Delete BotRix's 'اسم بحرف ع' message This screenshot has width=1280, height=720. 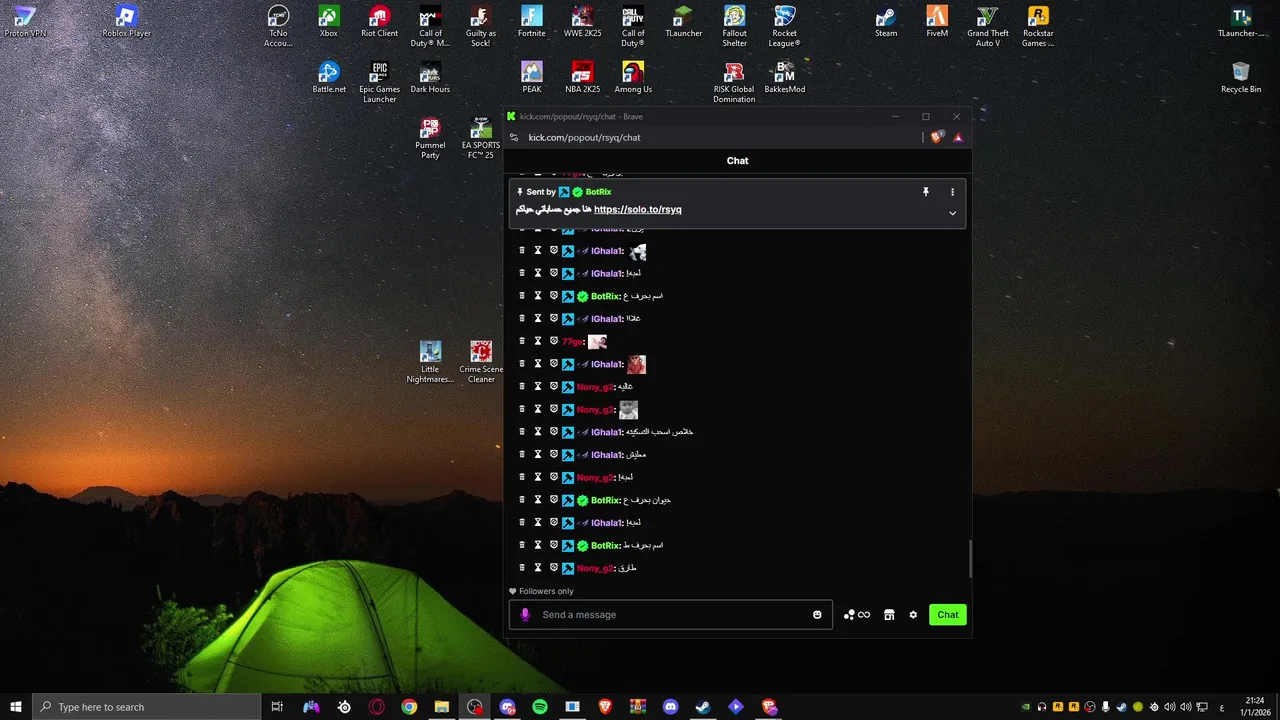point(522,296)
